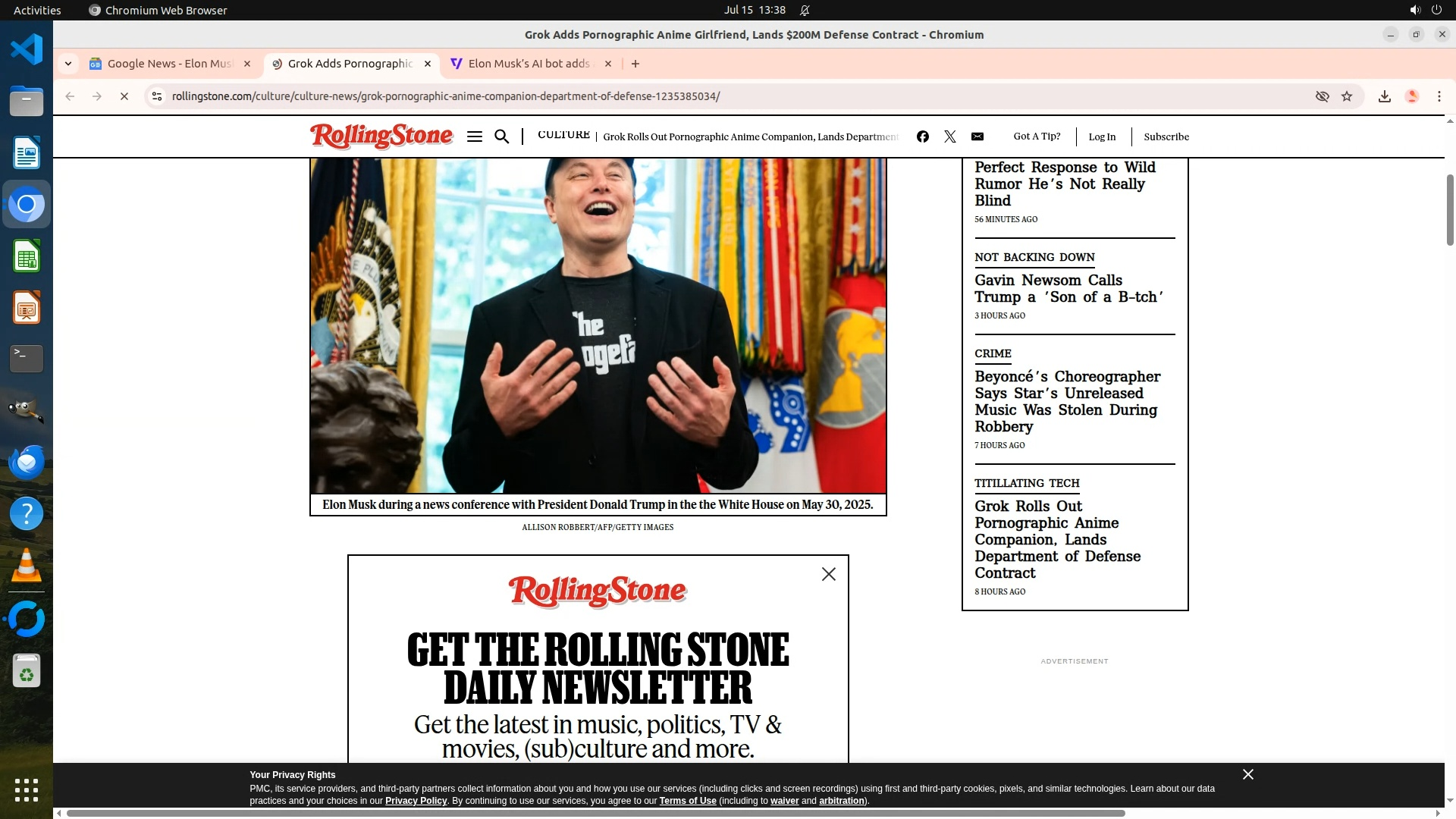Image resolution: width=1456 pixels, height=819 pixels.
Task: Toggle notifications bell in top bar
Action: pyautogui.click(x=805, y=10)
